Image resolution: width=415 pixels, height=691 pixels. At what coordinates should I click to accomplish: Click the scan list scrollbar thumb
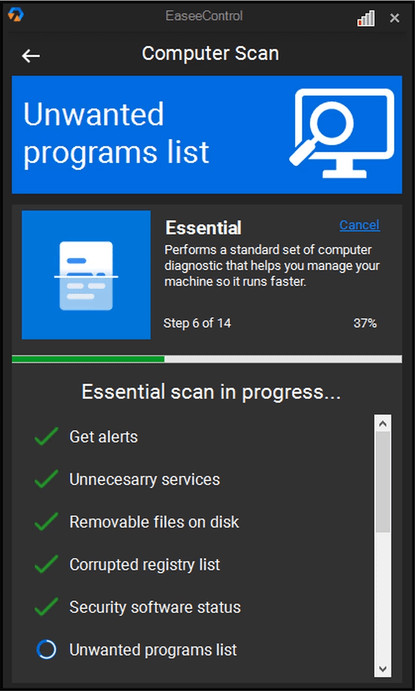click(382, 483)
